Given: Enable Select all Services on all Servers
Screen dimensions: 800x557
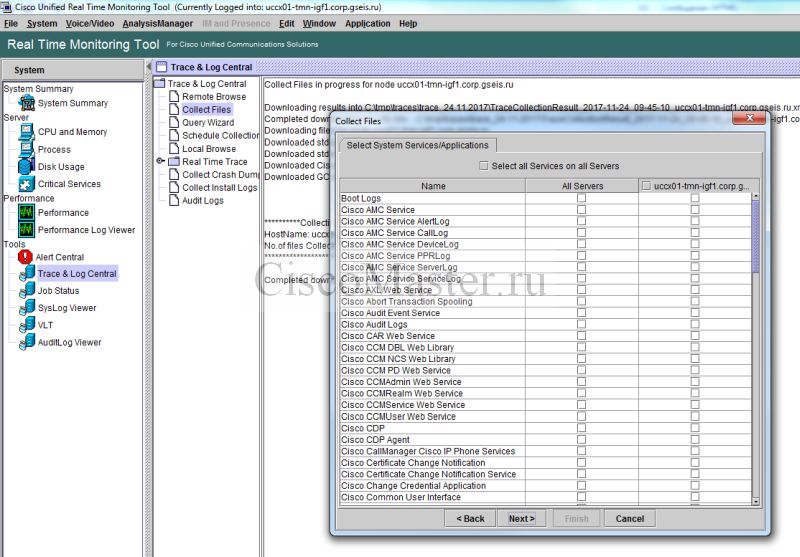Looking at the screenshot, I should pyautogui.click(x=484, y=166).
